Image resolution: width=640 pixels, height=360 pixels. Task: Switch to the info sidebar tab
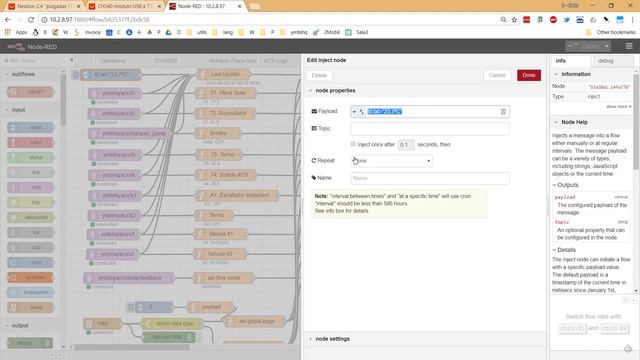[x=570, y=61]
